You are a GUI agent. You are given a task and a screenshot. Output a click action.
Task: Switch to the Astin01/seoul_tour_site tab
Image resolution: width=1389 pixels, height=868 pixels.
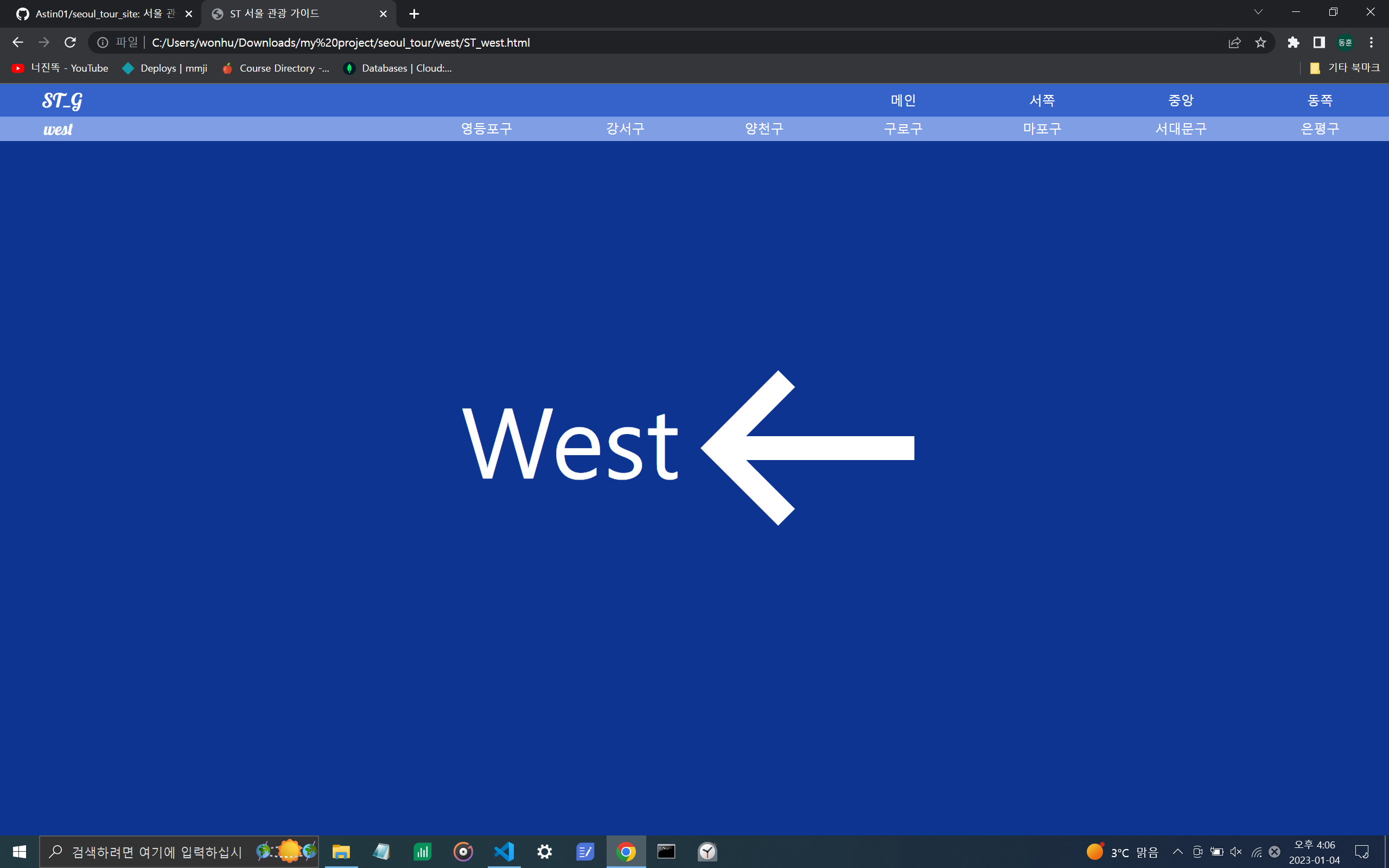click(103, 14)
